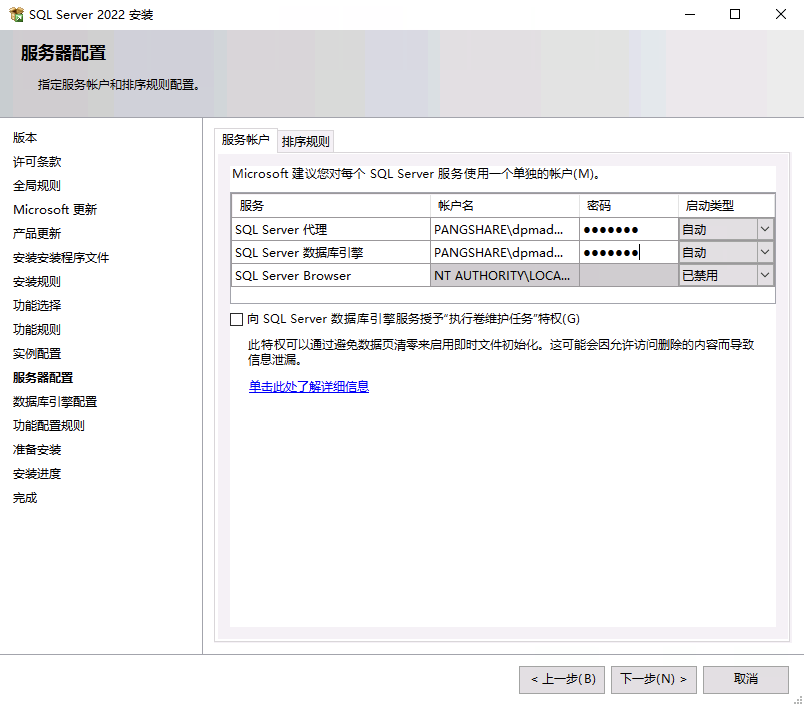
Task: Select the 功能配置规则 step in sidebar
Action: pyautogui.click(x=49, y=425)
